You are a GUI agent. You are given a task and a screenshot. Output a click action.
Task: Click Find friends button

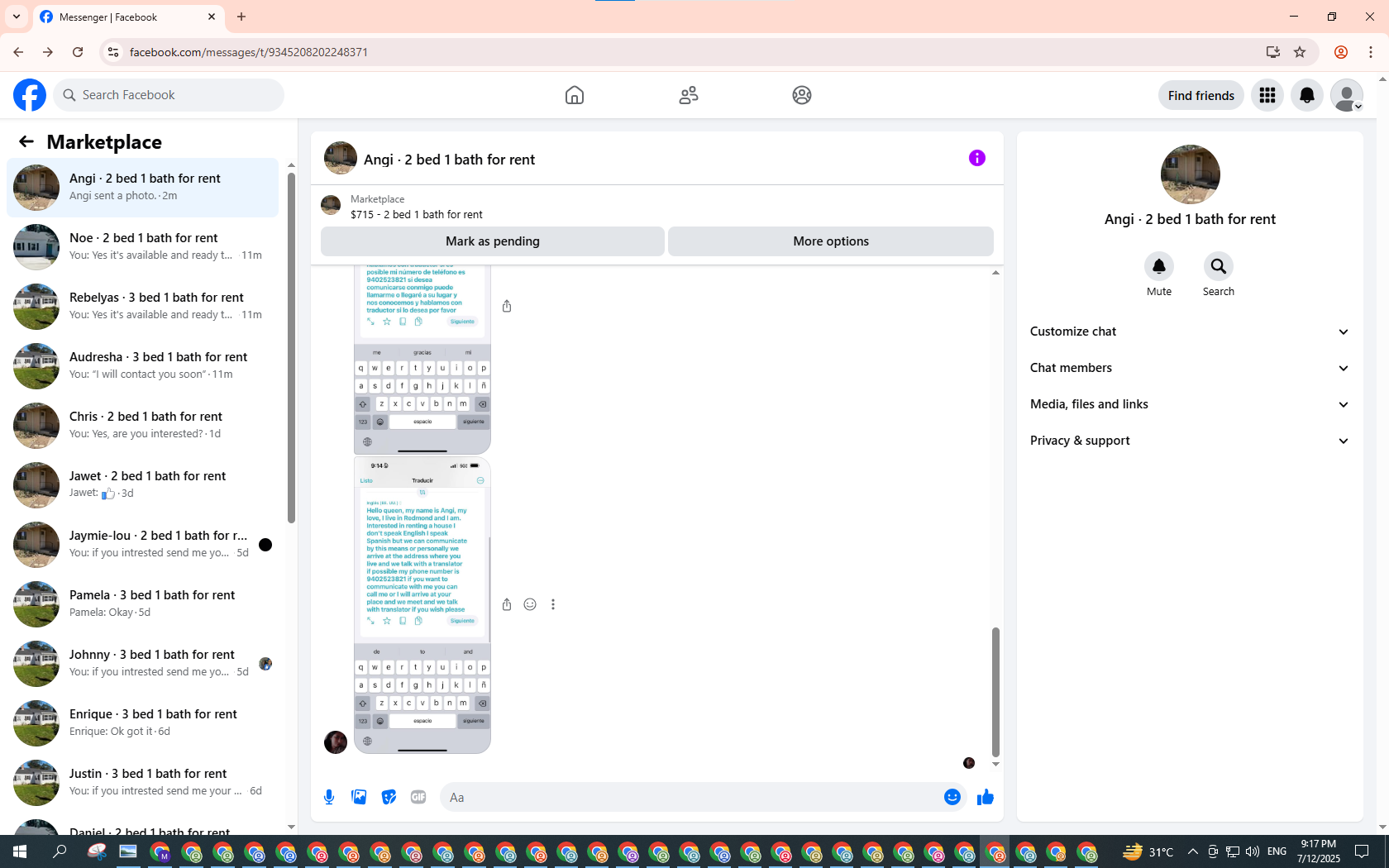(x=1201, y=95)
